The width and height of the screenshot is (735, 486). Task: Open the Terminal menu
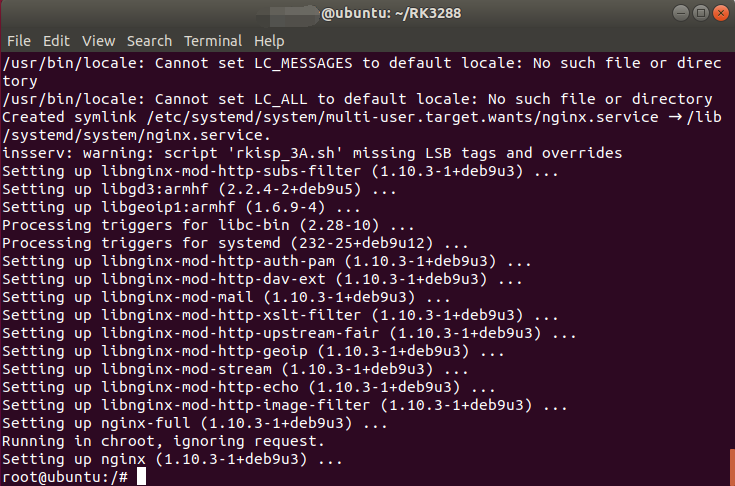213,41
